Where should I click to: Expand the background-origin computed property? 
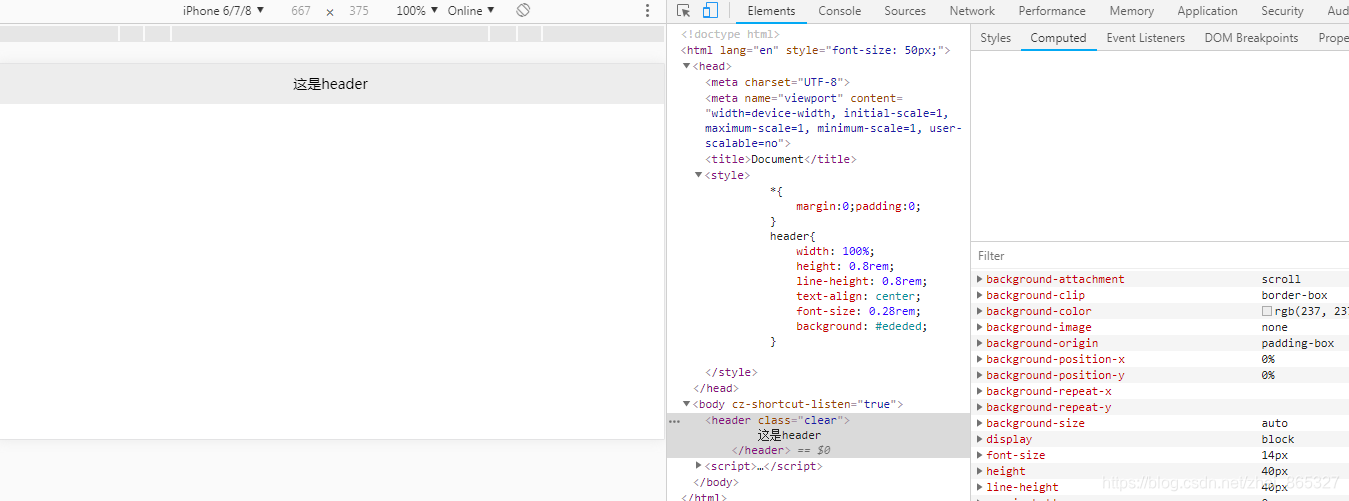pos(980,344)
